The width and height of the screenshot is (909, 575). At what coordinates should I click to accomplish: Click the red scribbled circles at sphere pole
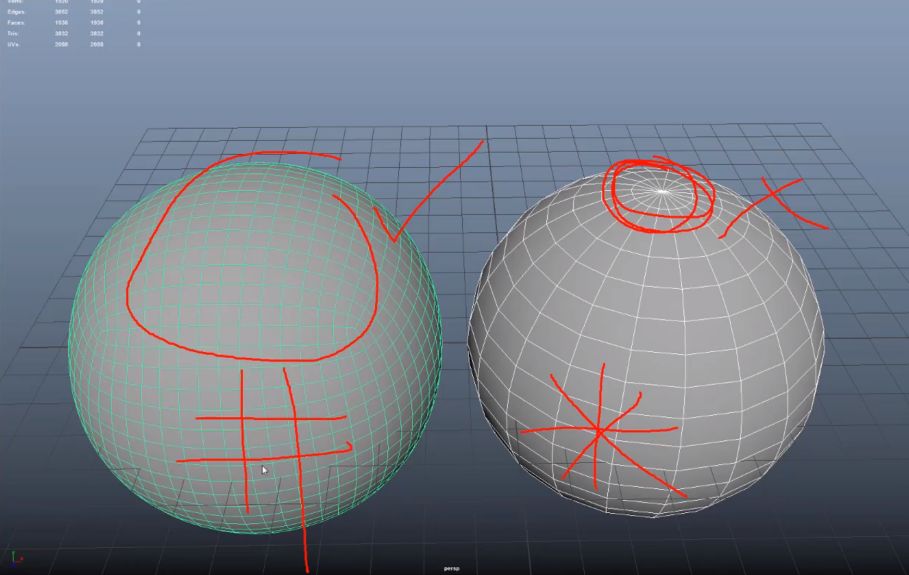click(x=658, y=195)
